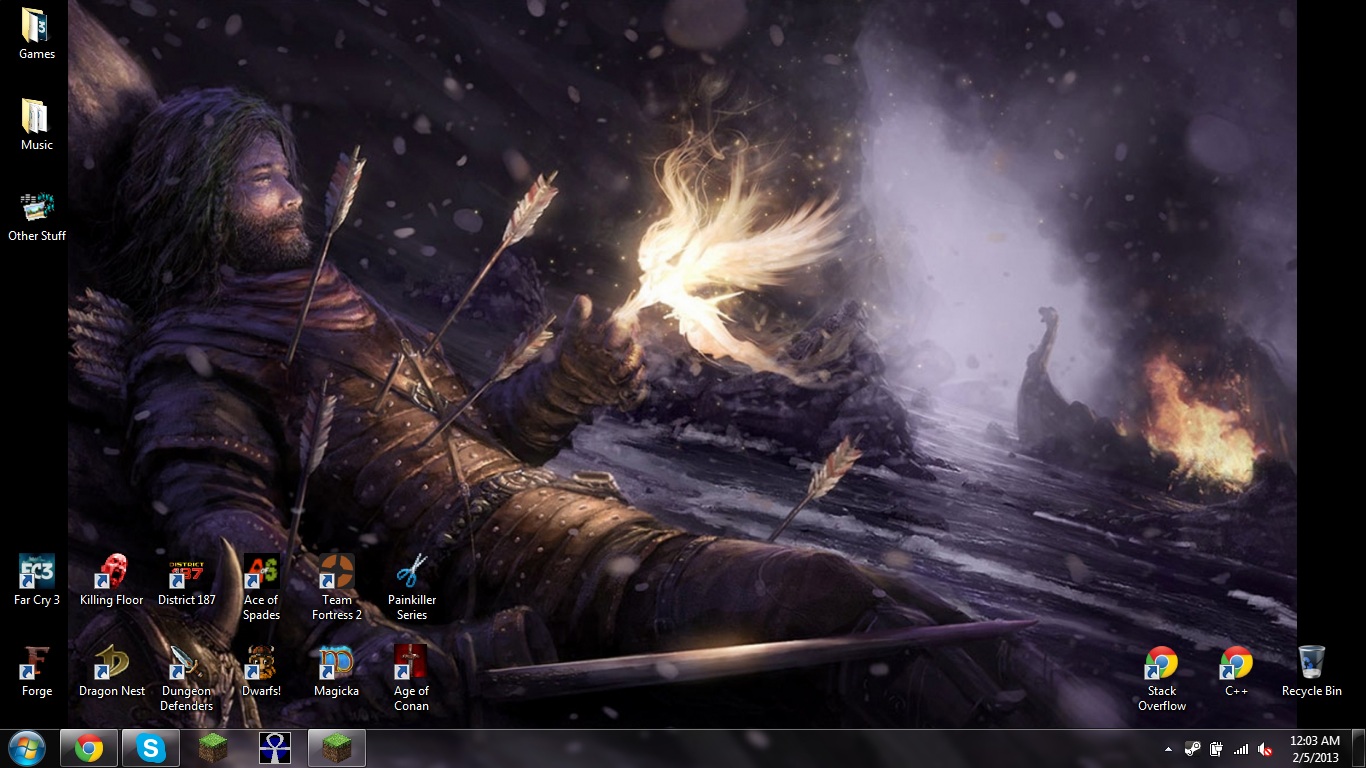Image resolution: width=1366 pixels, height=768 pixels.
Task: Open the Age of Conan shortcut
Action: (x=411, y=665)
